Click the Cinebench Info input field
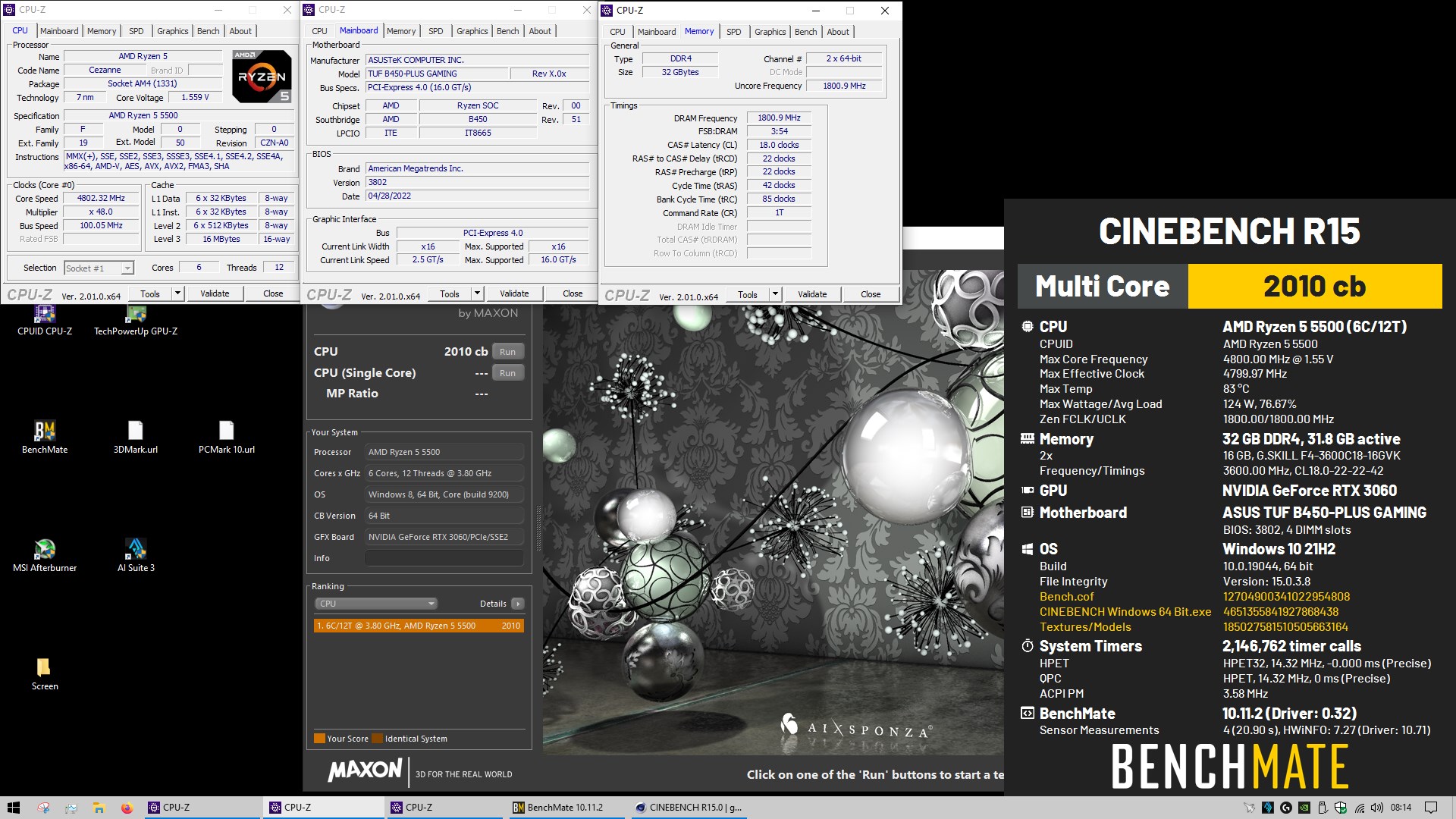 tap(444, 558)
